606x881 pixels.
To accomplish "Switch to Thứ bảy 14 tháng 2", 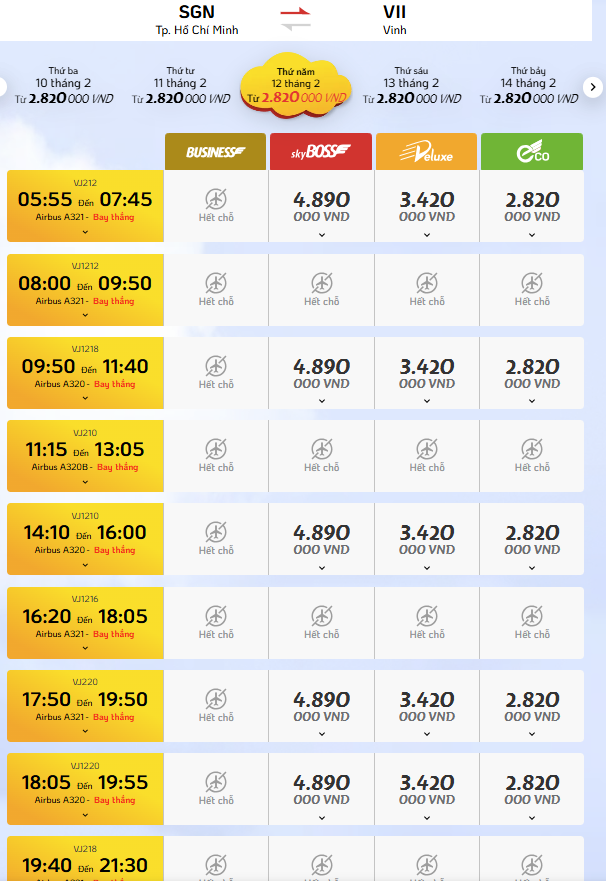I will click(528, 85).
